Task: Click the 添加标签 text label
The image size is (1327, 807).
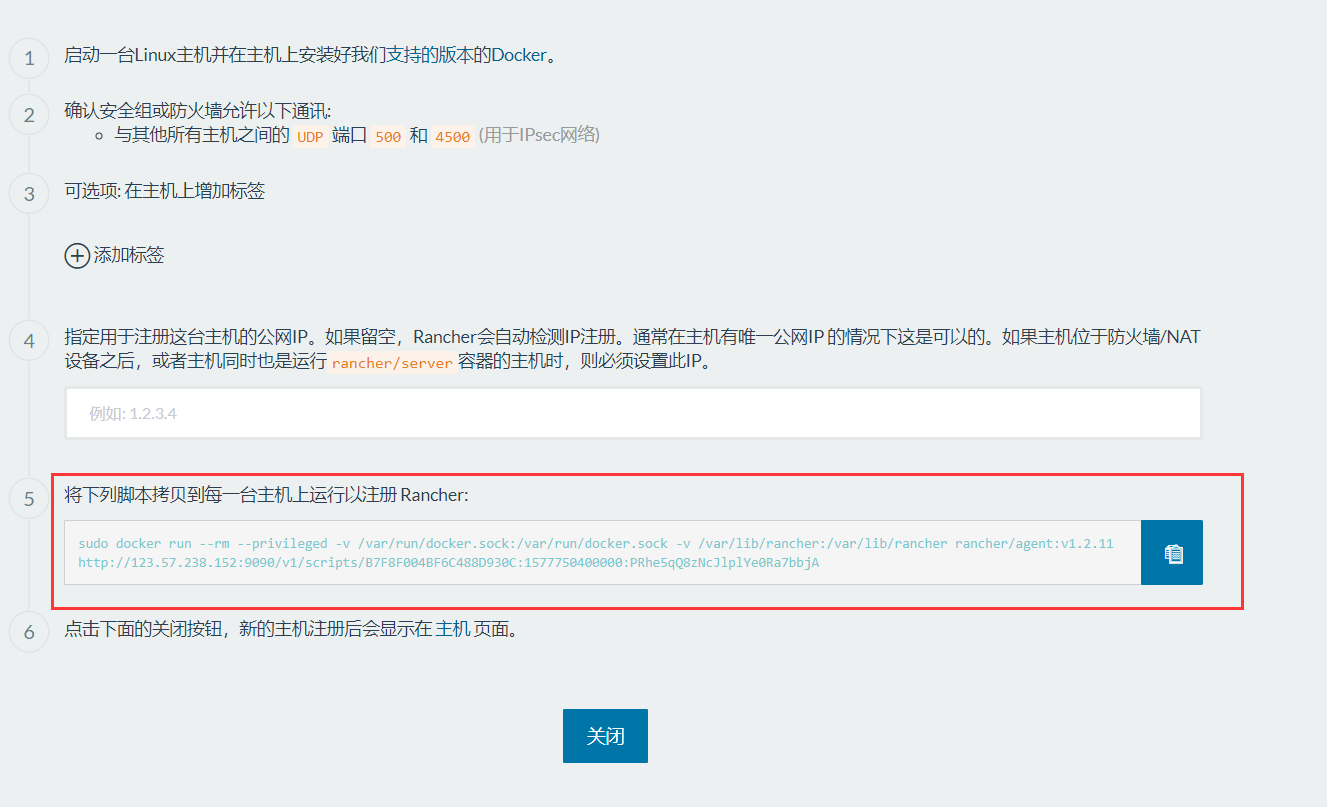Action: click(129, 256)
